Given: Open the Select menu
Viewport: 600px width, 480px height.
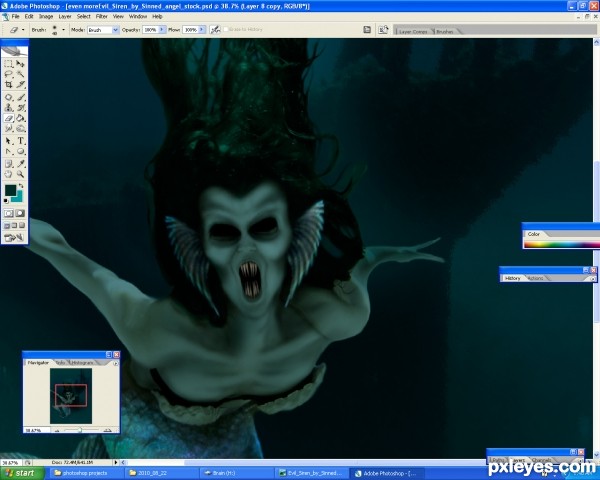Looking at the screenshot, I should pyautogui.click(x=83, y=16).
